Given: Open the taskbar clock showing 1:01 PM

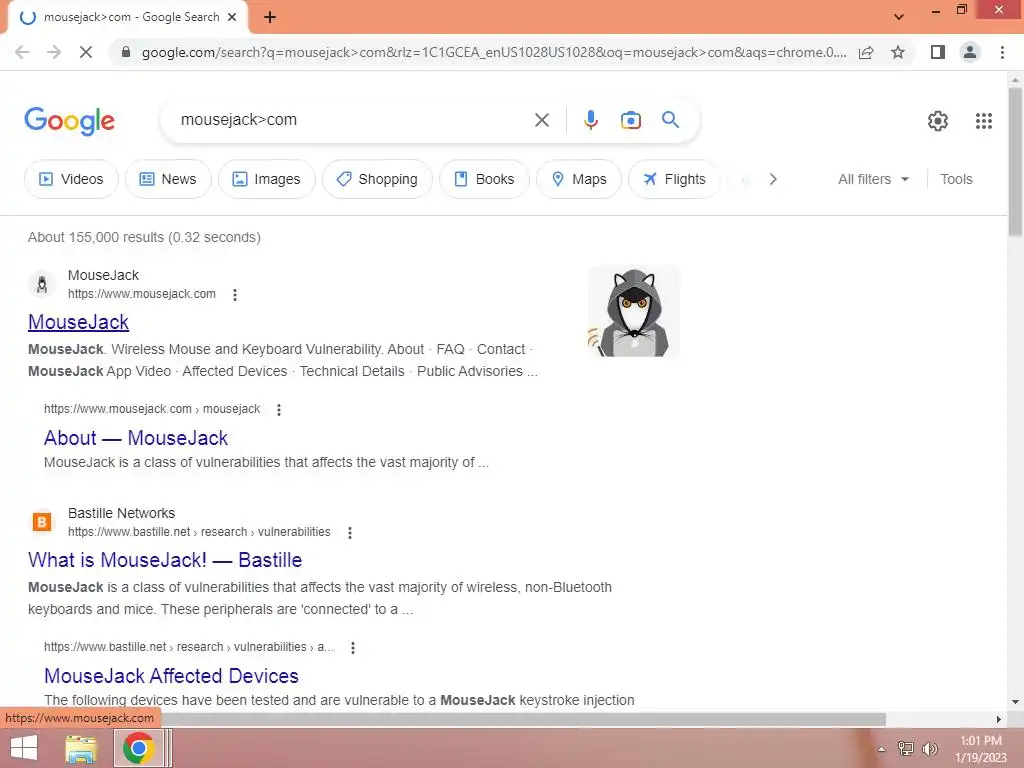Looking at the screenshot, I should click(981, 748).
